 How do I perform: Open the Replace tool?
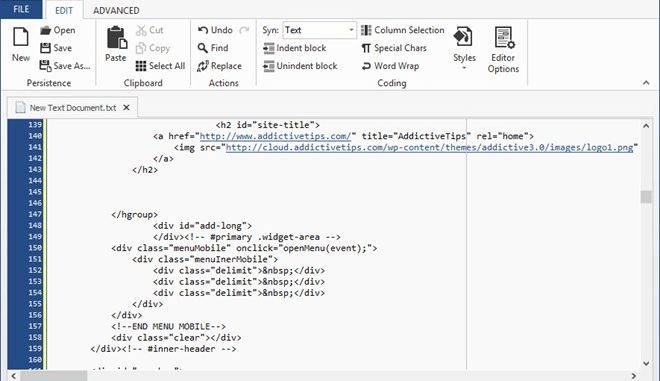click(x=219, y=66)
